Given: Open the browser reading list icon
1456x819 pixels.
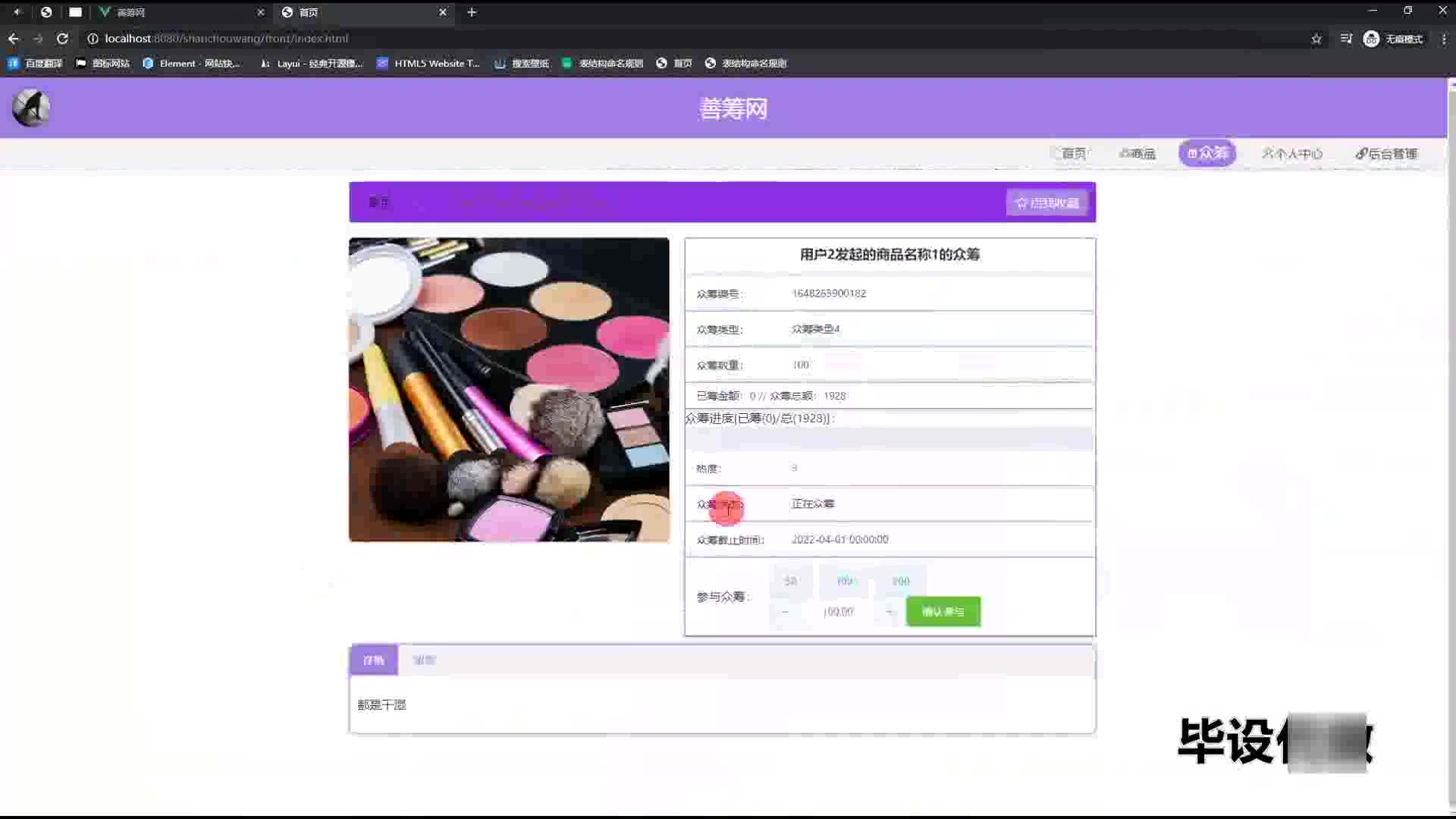Looking at the screenshot, I should (x=1346, y=39).
